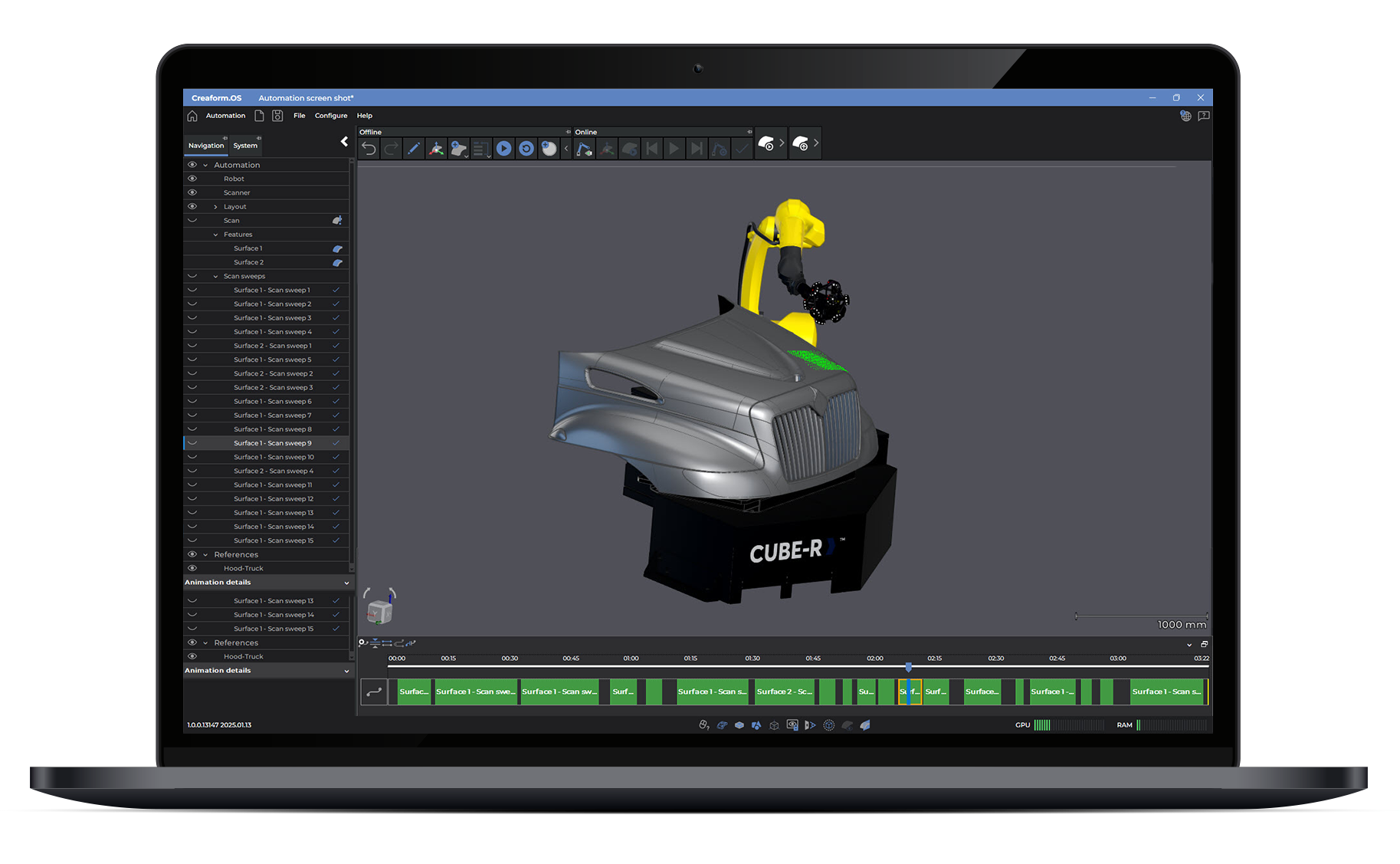Toggle visibility eye for Hood-Truck reference

click(x=192, y=568)
